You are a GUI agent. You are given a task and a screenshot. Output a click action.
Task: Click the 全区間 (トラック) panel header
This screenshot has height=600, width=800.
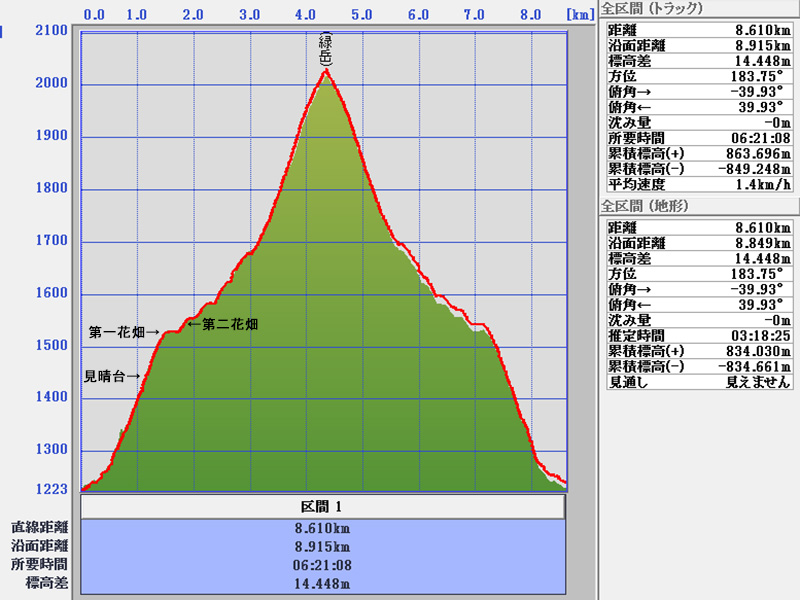[x=651, y=9]
